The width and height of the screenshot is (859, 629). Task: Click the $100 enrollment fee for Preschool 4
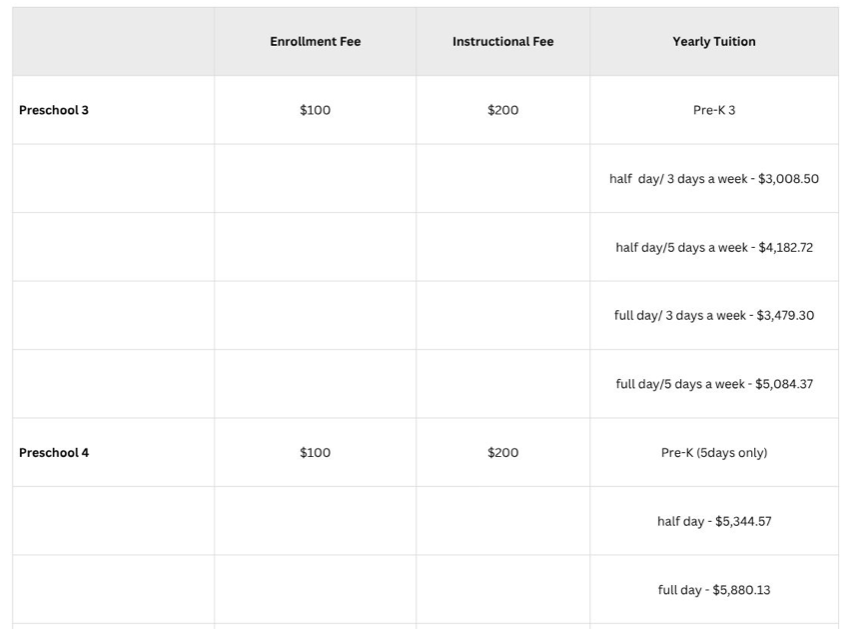click(315, 453)
